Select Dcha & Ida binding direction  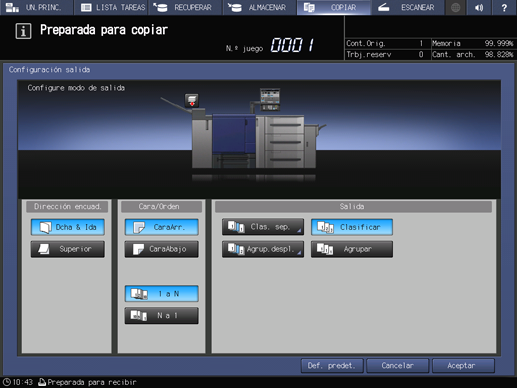[x=68, y=227]
